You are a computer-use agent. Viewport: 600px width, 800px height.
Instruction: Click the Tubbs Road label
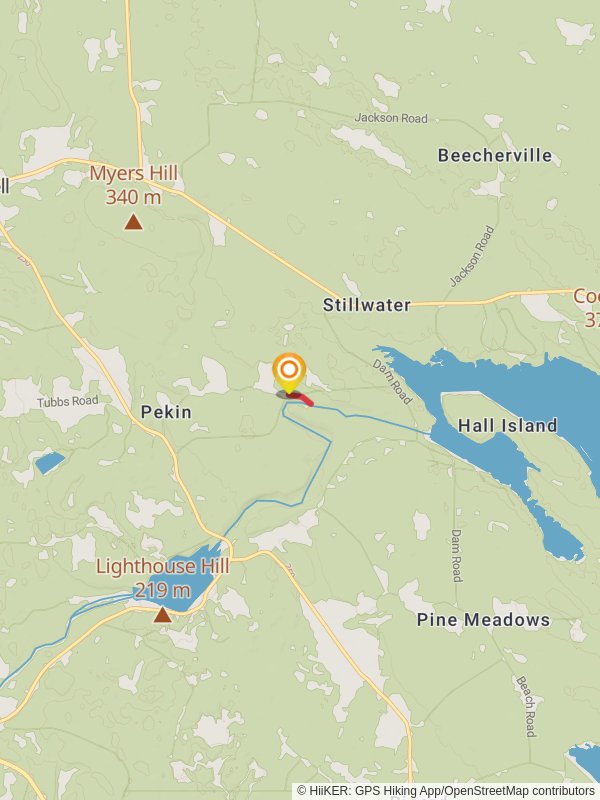pyautogui.click(x=67, y=402)
